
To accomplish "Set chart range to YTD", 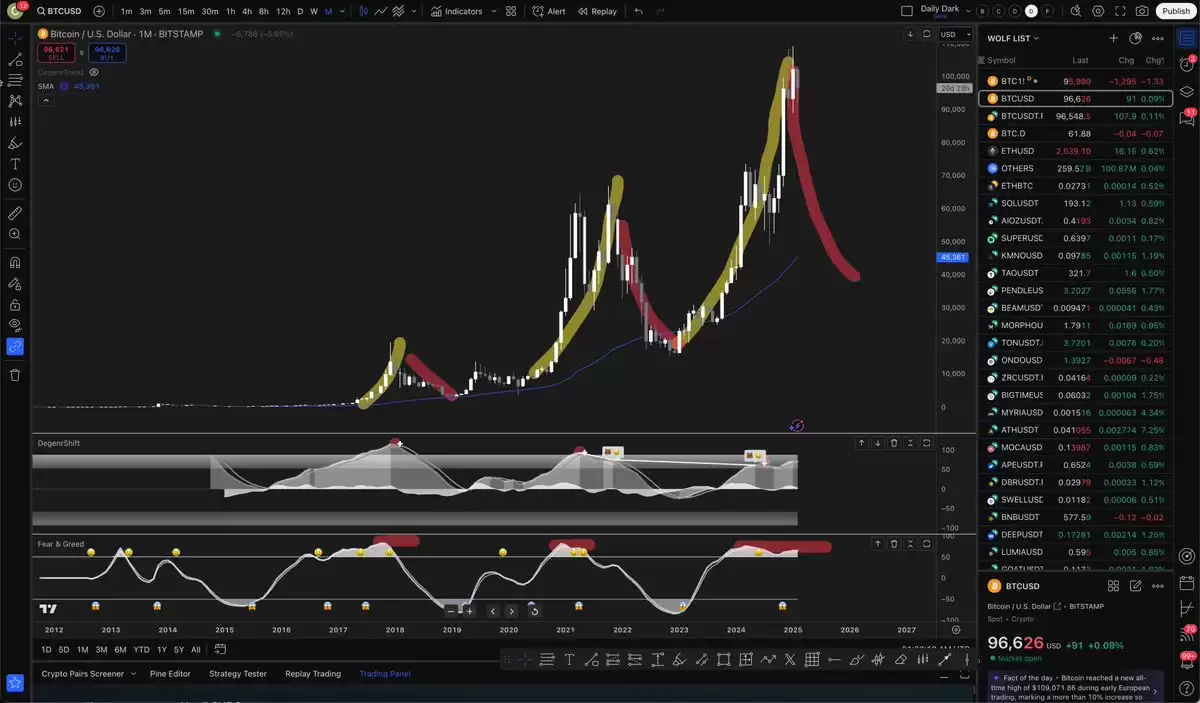I will tap(141, 650).
